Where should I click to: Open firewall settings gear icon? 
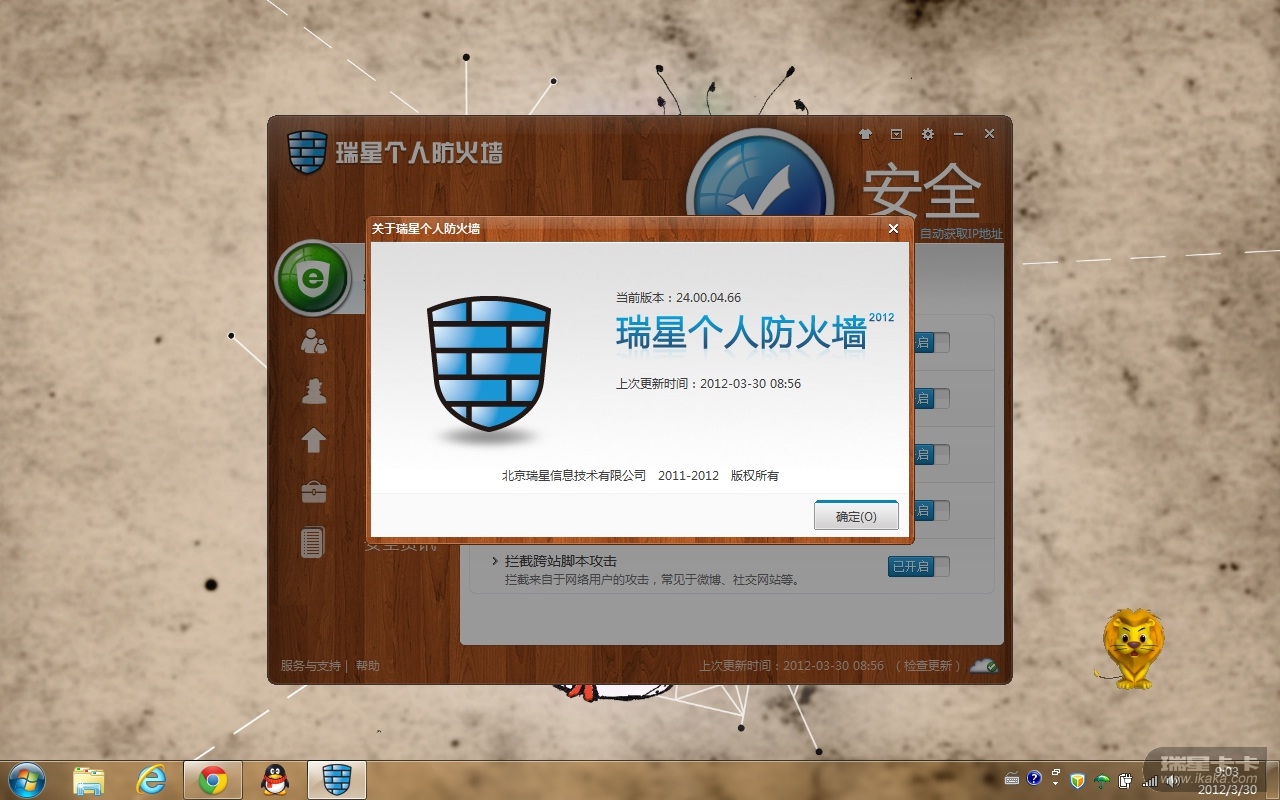click(928, 134)
